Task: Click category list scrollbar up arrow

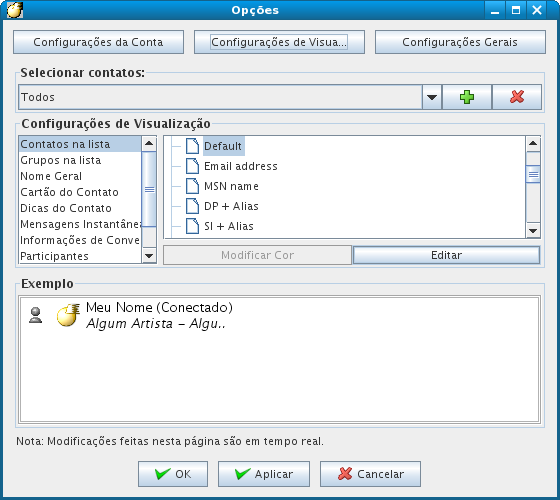Action: click(149, 144)
